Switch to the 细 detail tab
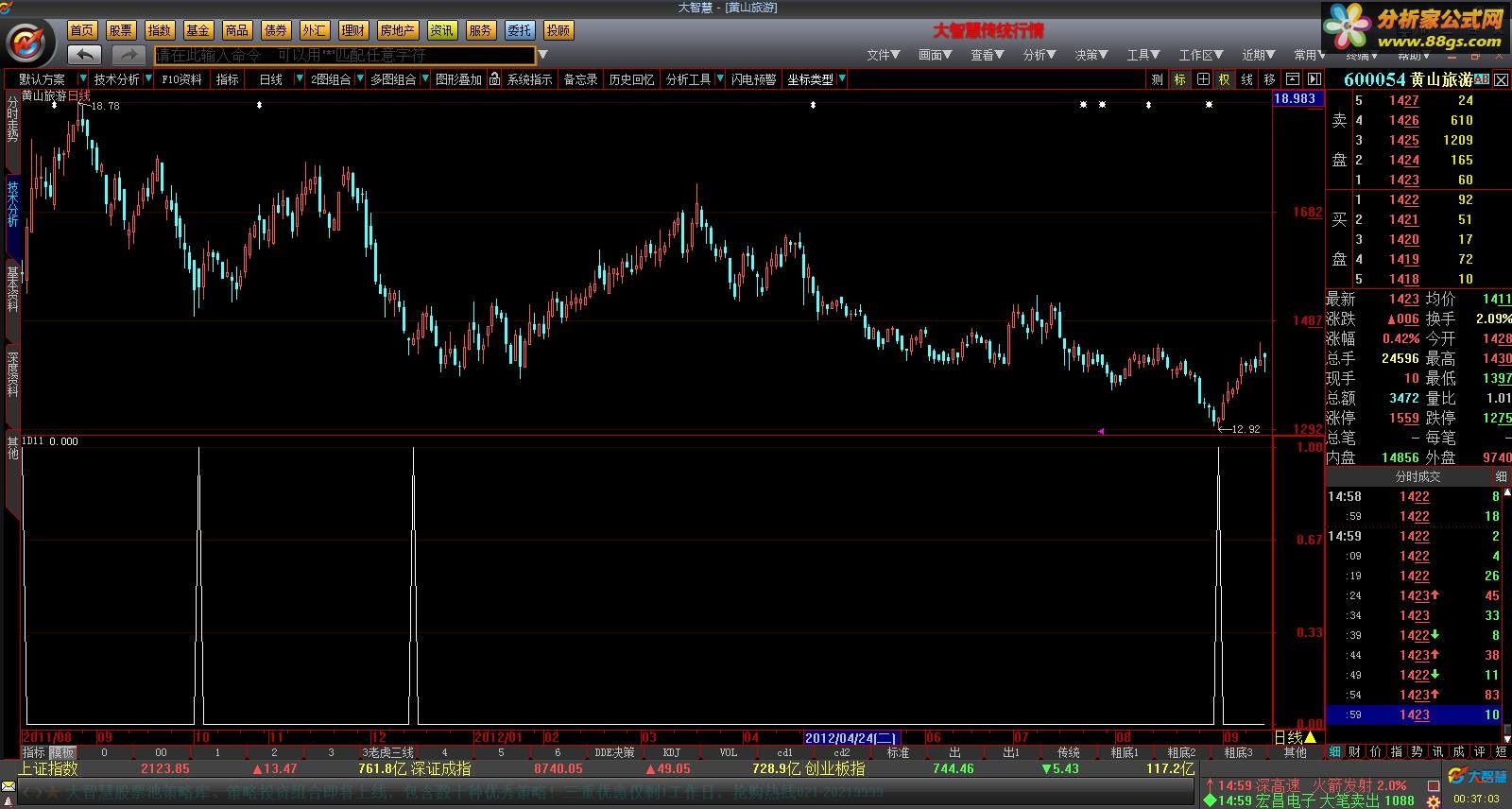 (1335, 752)
